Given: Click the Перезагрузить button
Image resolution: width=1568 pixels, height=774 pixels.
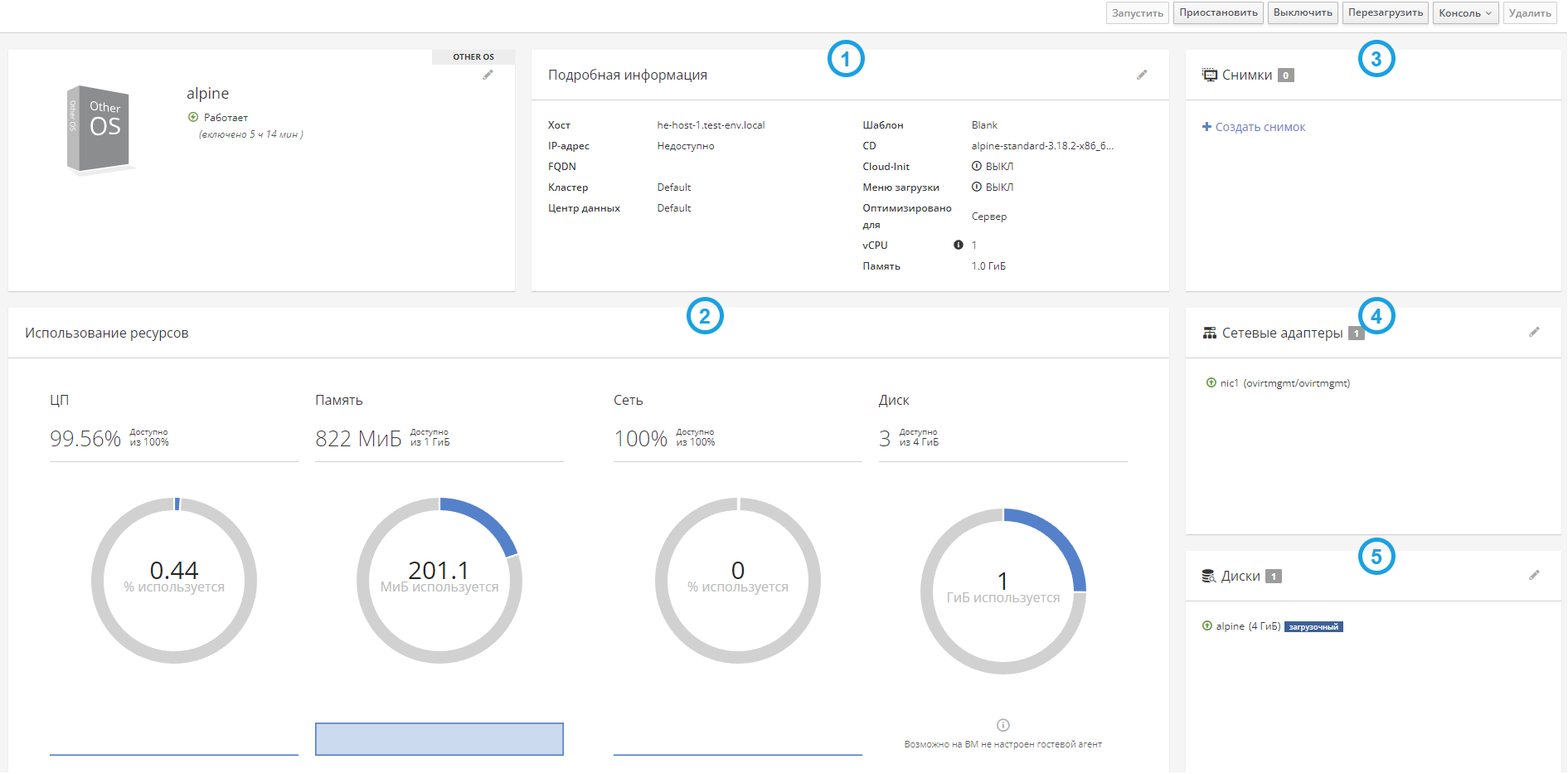Looking at the screenshot, I should click(1386, 12).
